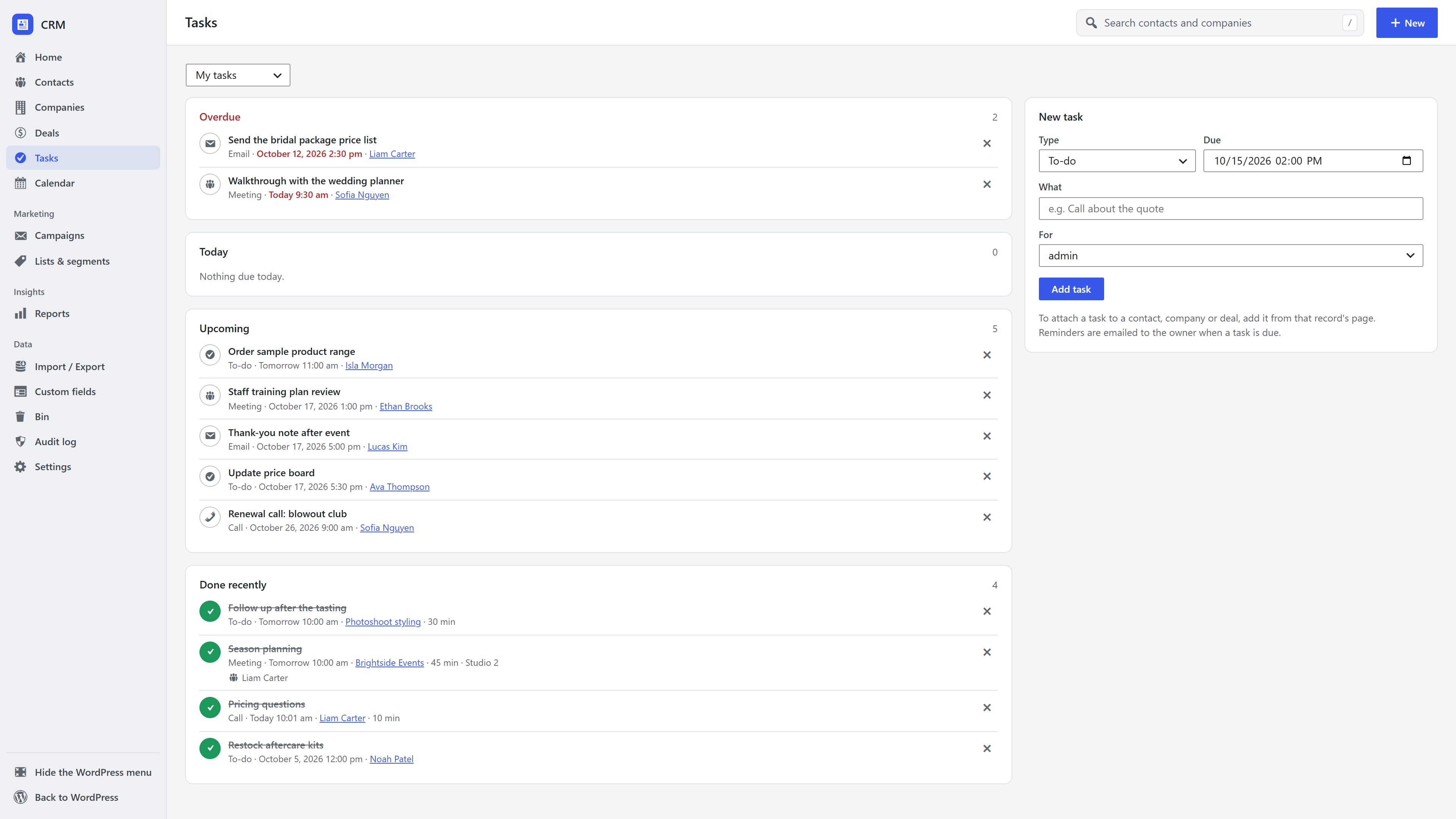Image resolution: width=1456 pixels, height=819 pixels.
Task: Click the search magnifier icon
Action: pyautogui.click(x=1092, y=23)
